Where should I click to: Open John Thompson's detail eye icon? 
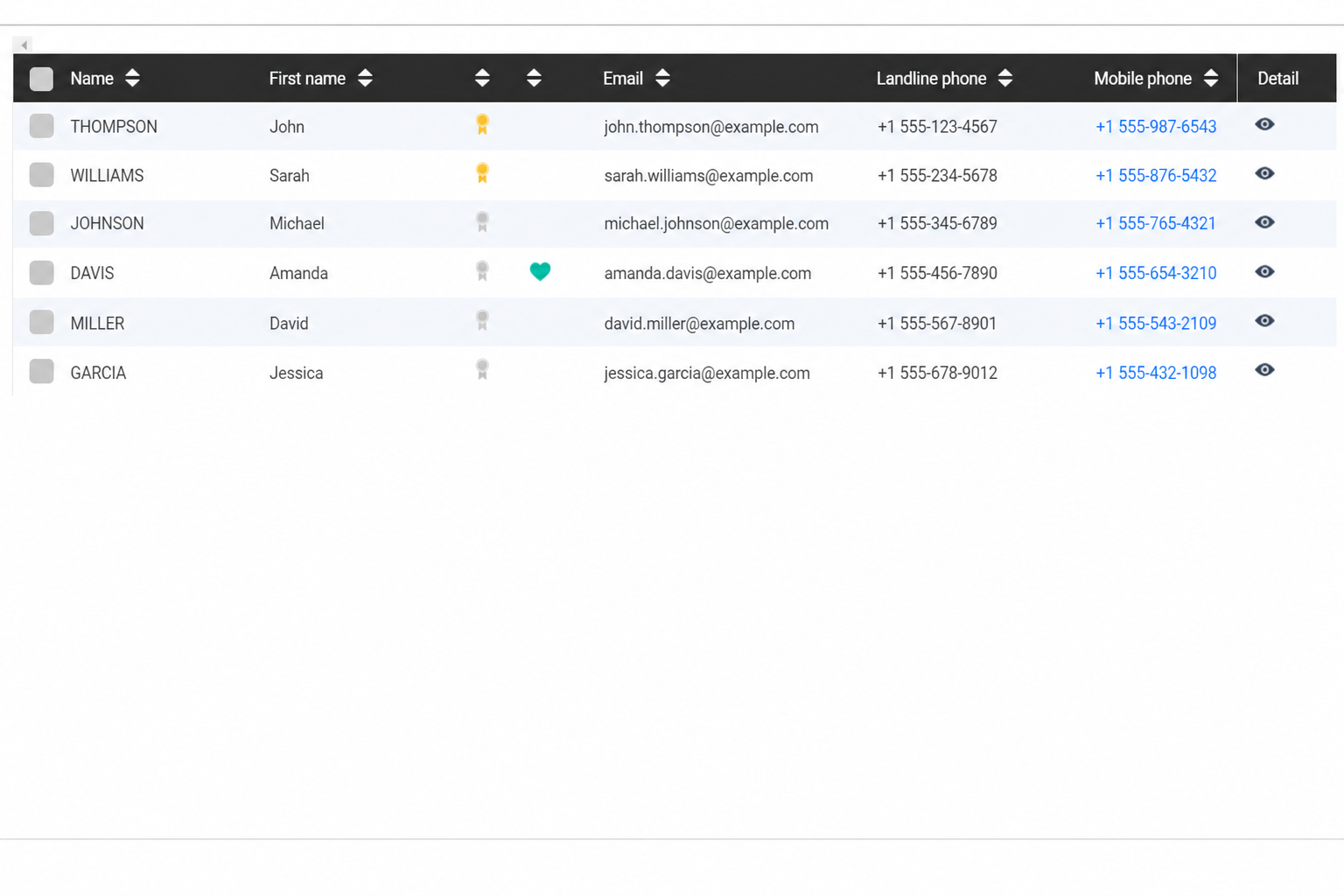pyautogui.click(x=1264, y=124)
